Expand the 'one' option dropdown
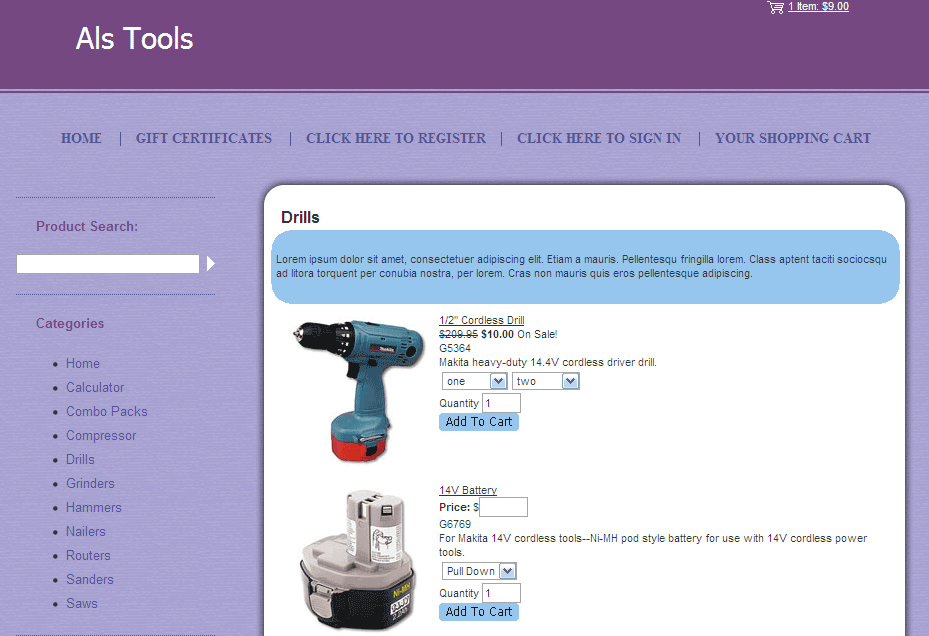Viewport: 929px width, 636px height. coord(475,381)
